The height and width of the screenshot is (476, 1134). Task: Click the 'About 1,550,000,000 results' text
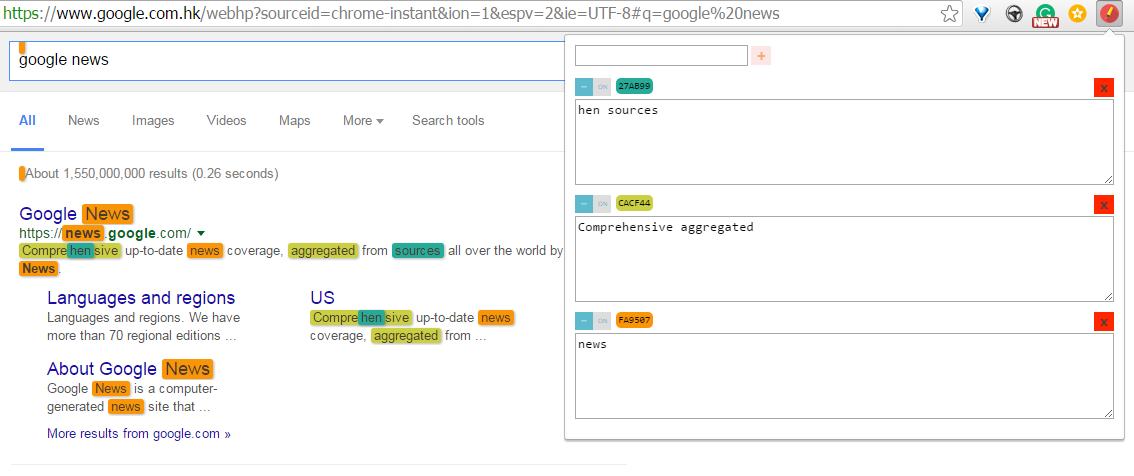[150, 174]
